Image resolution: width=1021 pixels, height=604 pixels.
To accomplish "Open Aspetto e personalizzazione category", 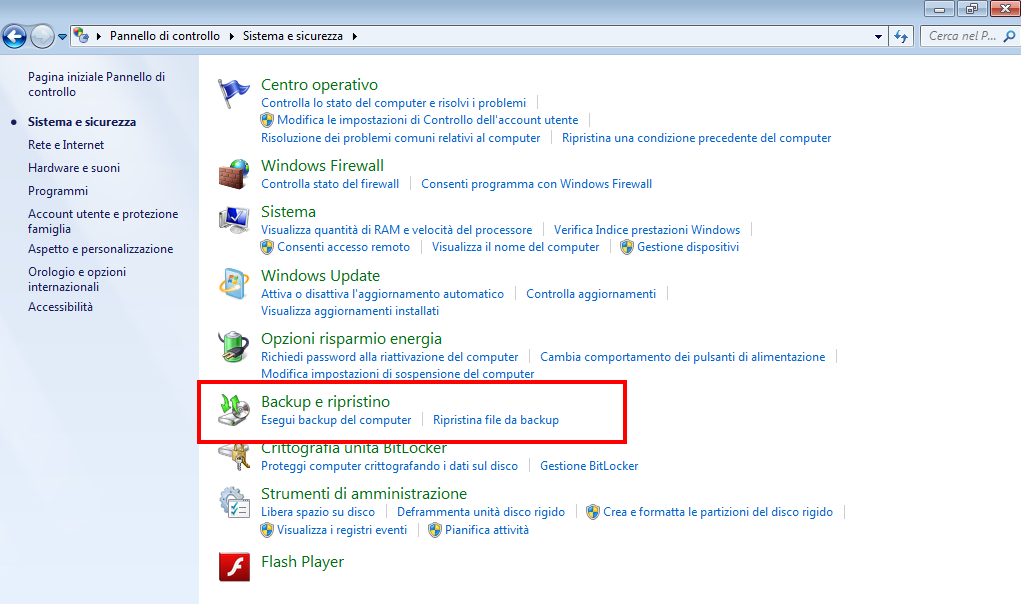I will click(x=100, y=249).
